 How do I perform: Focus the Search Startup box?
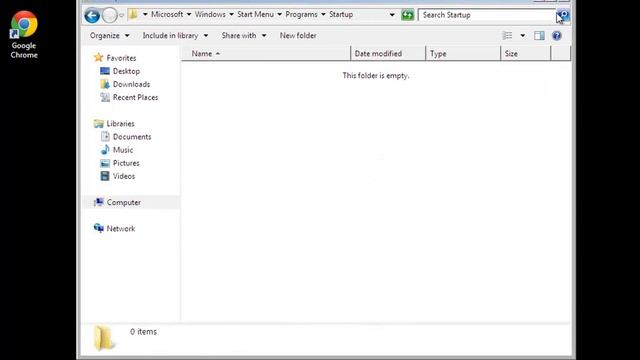[x=487, y=15]
